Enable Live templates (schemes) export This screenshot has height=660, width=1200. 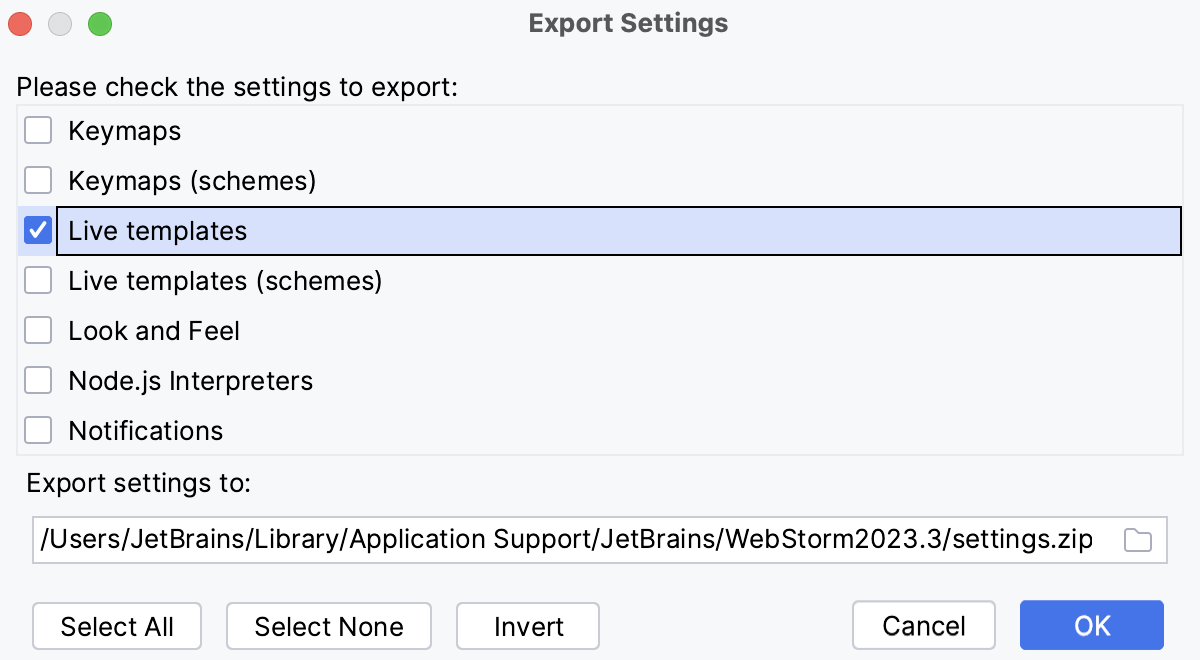tap(38, 280)
